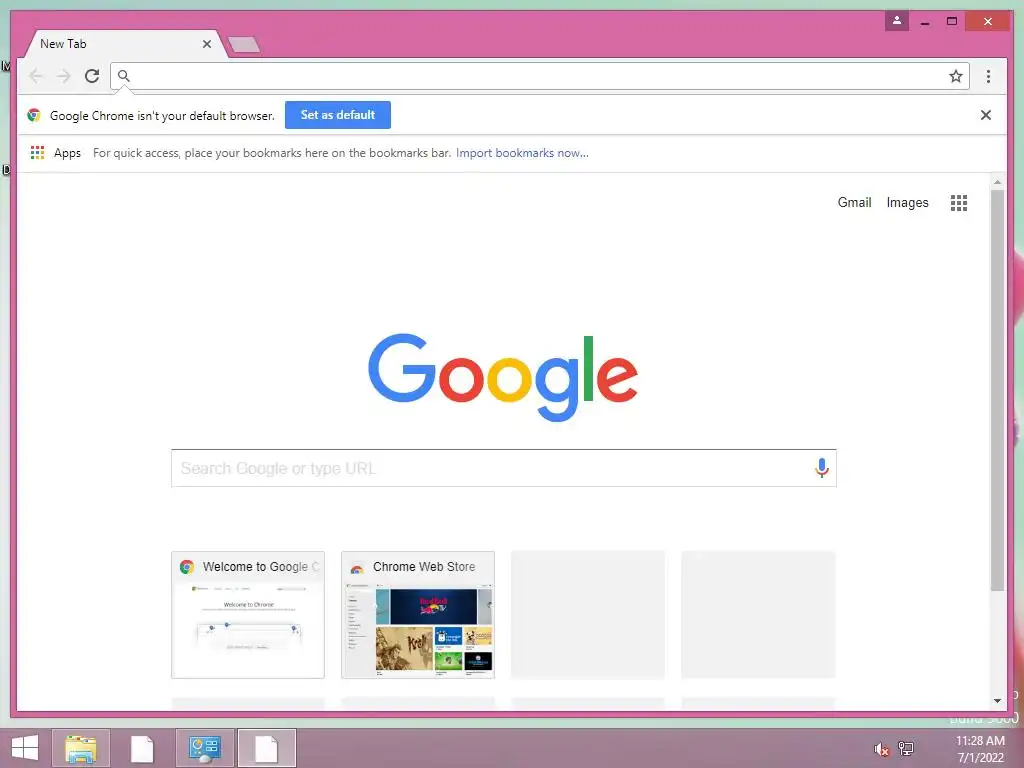Click the forward navigation arrow
The width and height of the screenshot is (1024, 768).
63,76
